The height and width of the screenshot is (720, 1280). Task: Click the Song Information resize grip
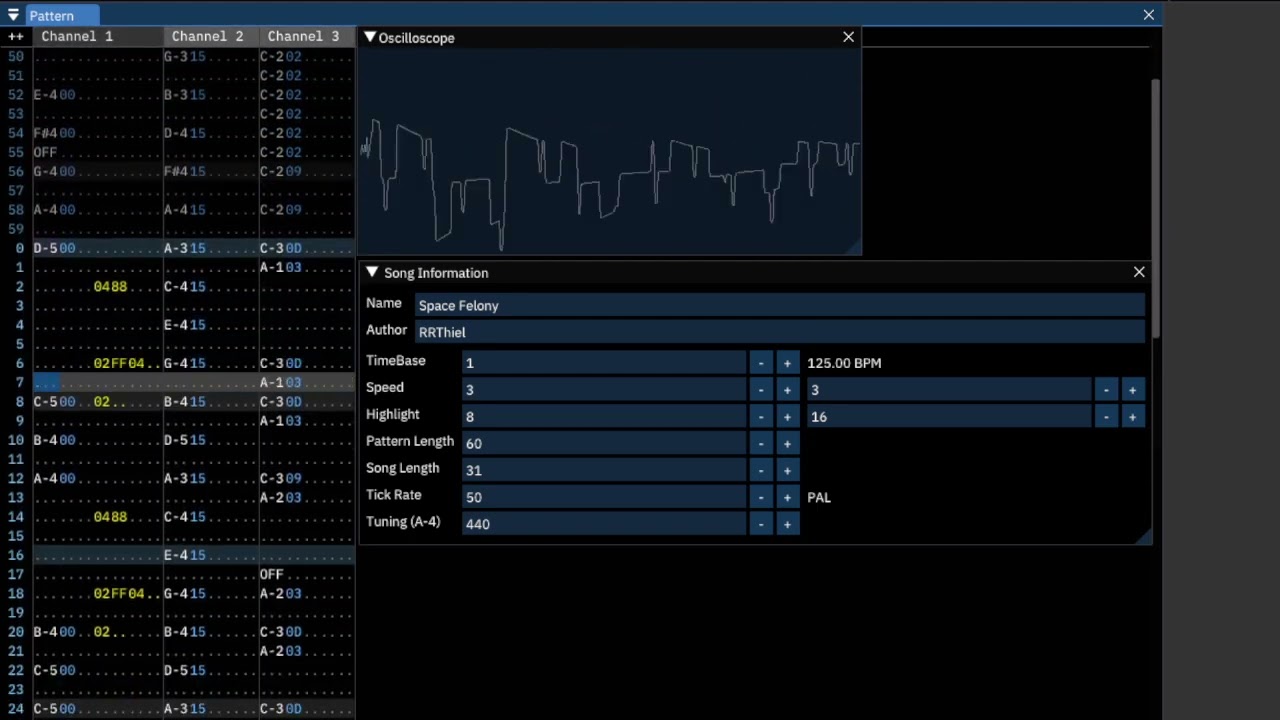click(1144, 538)
